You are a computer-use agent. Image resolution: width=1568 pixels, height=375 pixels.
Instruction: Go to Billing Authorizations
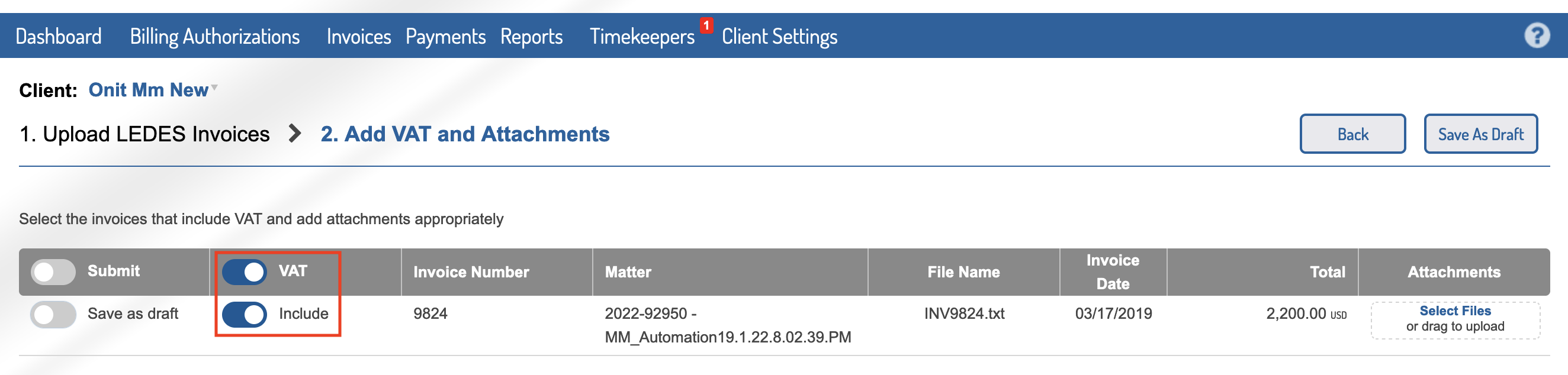coord(215,37)
